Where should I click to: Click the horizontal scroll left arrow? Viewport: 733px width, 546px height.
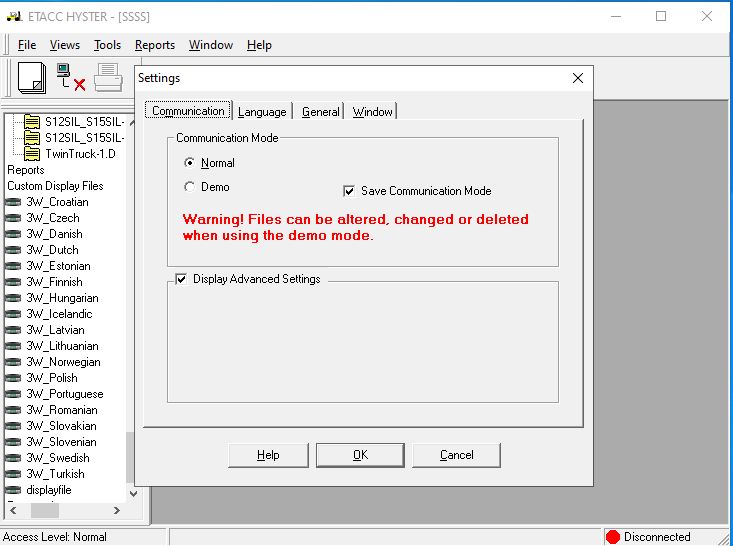pyautogui.click(x=13, y=510)
